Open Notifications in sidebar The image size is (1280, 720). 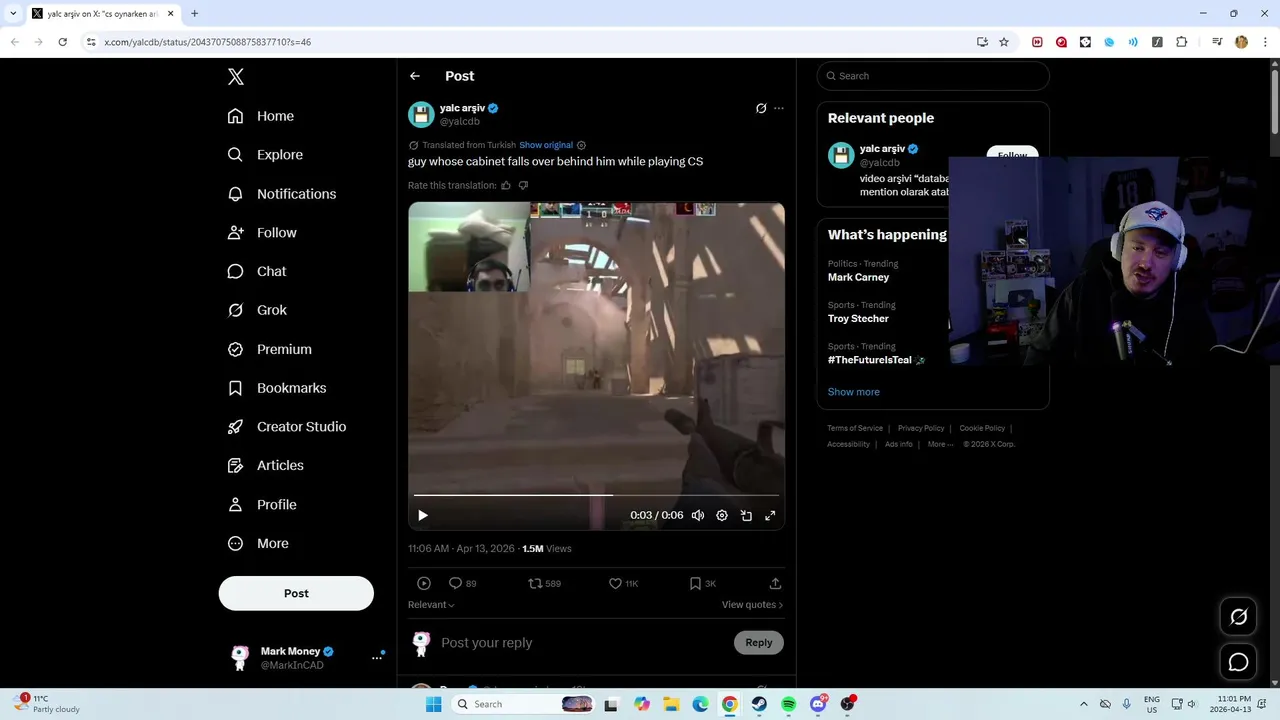(282, 194)
